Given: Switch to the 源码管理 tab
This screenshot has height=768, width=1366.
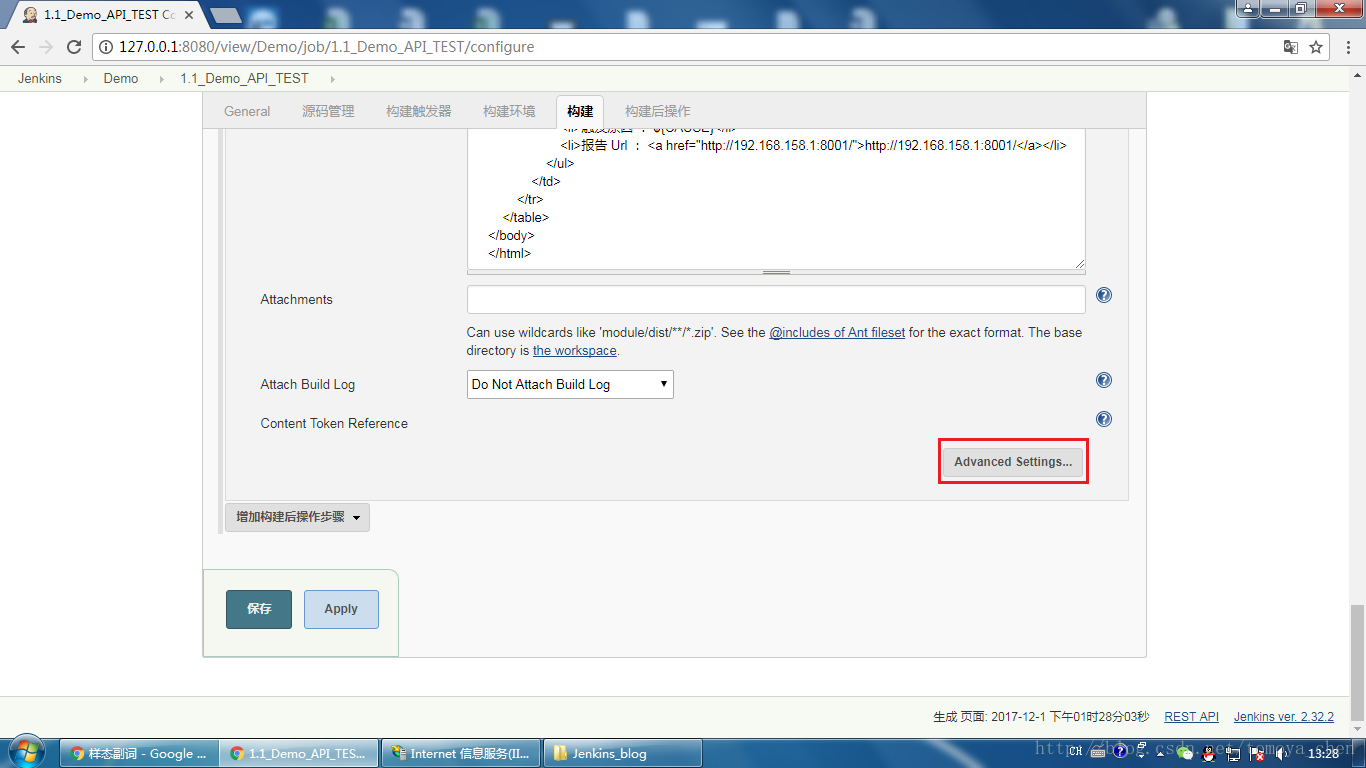Looking at the screenshot, I should [x=328, y=111].
